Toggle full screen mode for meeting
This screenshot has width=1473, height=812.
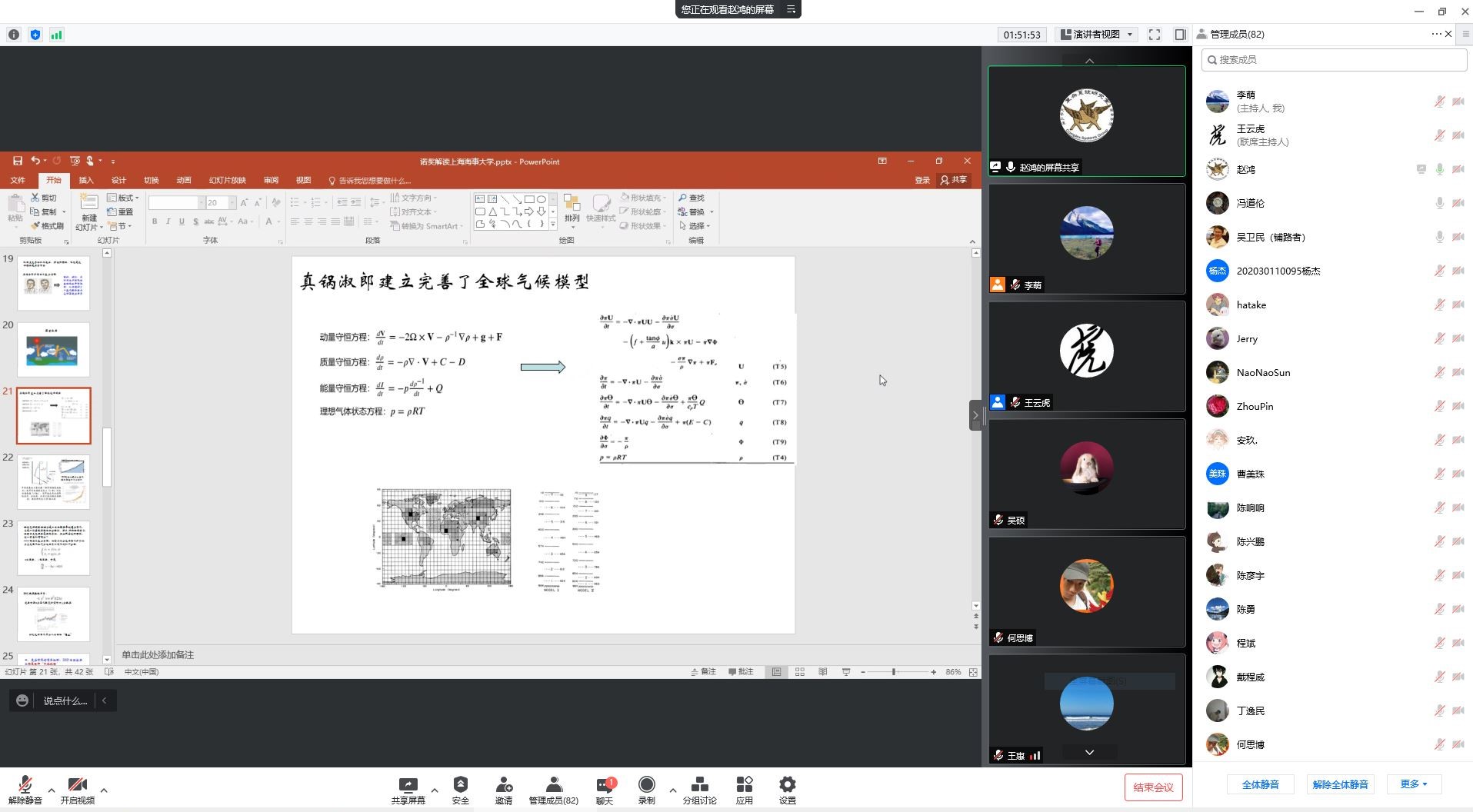pyautogui.click(x=1154, y=35)
